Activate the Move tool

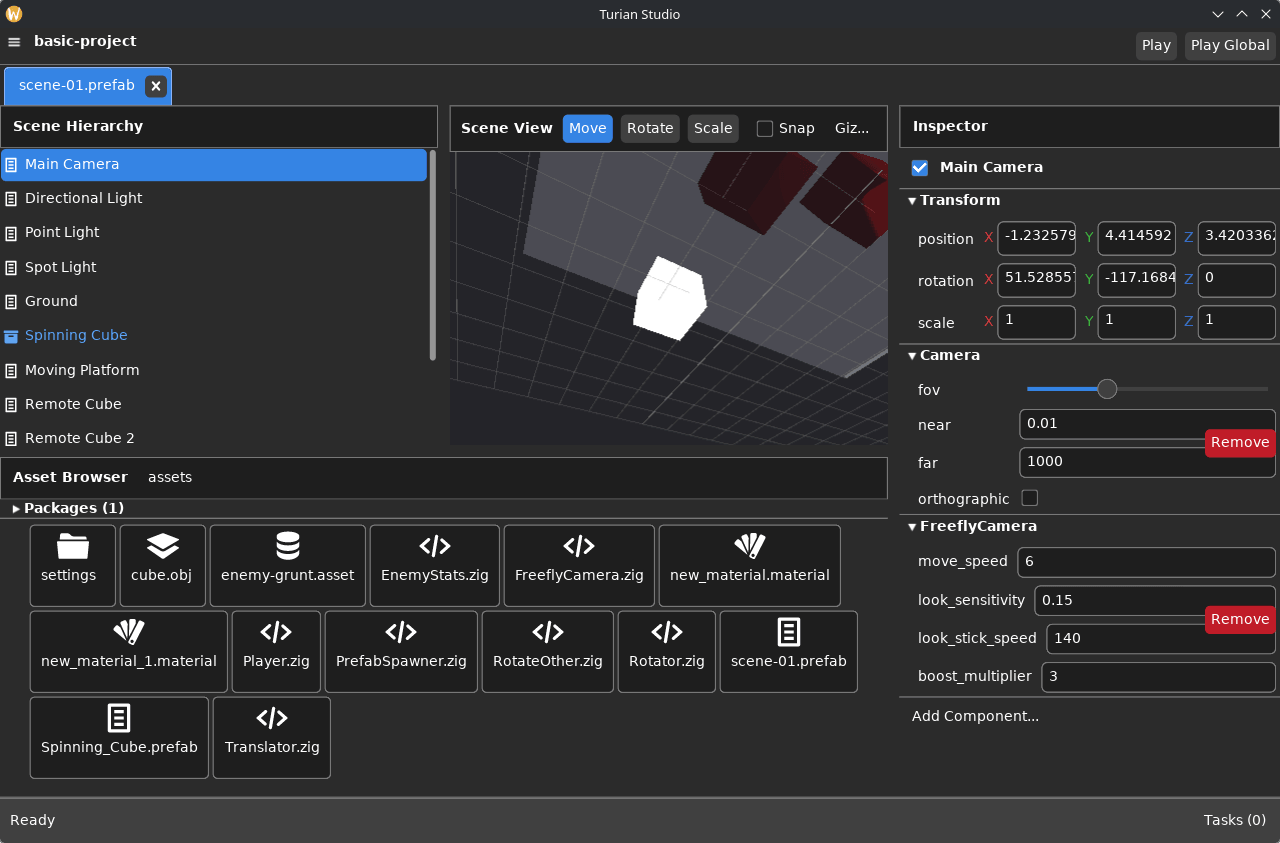[x=588, y=128]
